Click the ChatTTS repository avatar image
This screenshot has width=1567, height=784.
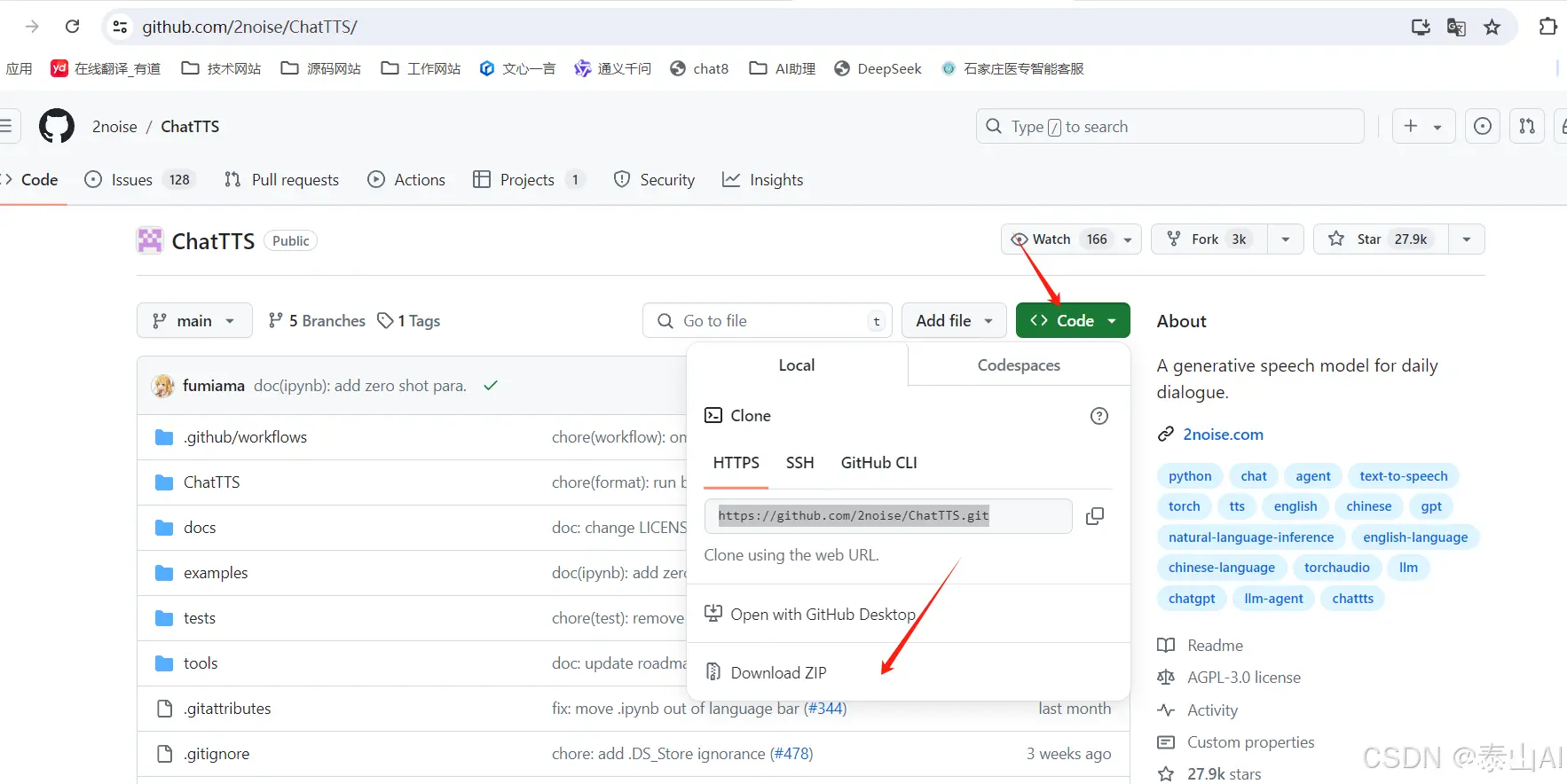(150, 240)
